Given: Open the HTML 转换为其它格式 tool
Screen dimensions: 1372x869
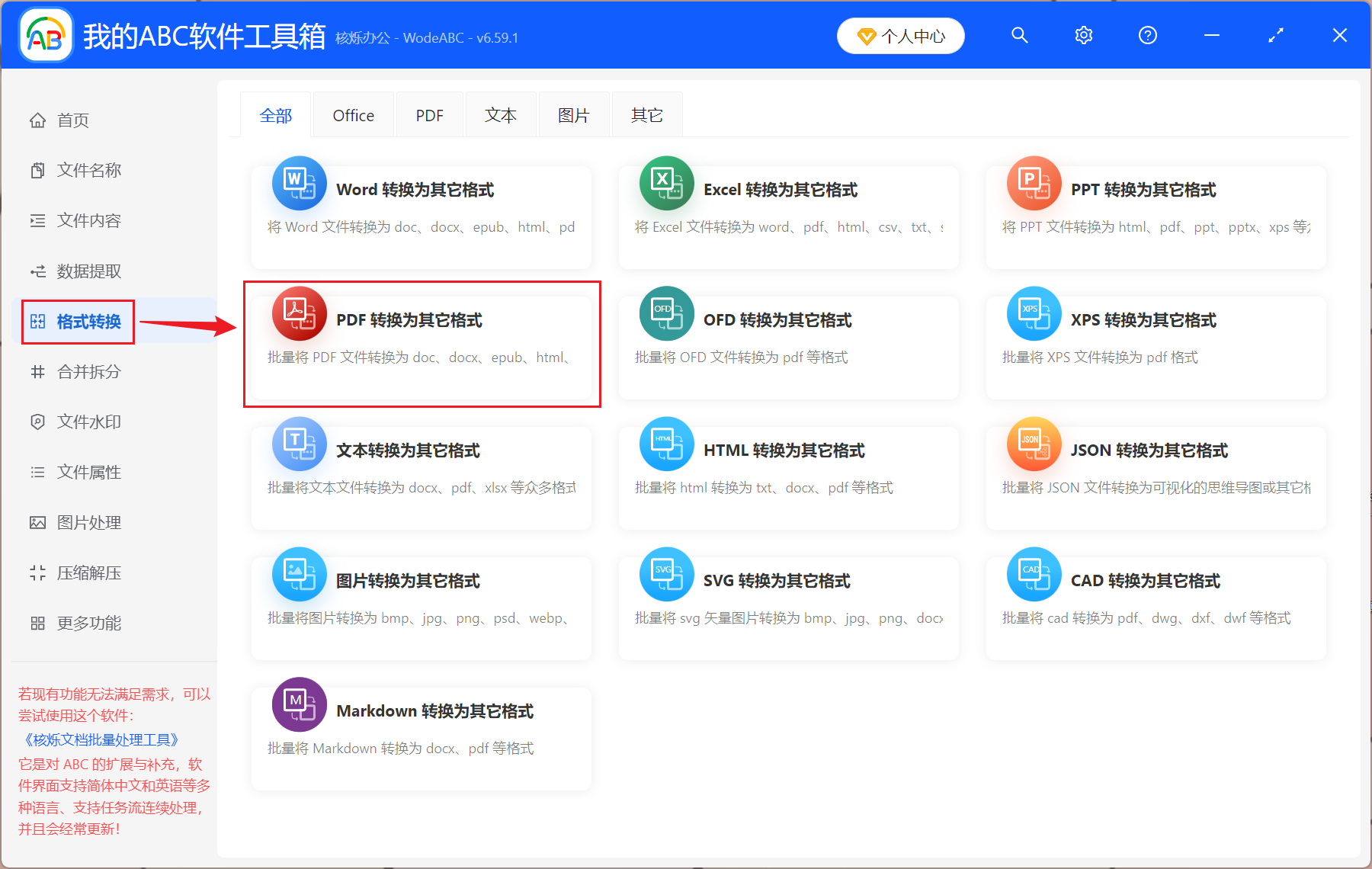Looking at the screenshot, I should click(789, 478).
